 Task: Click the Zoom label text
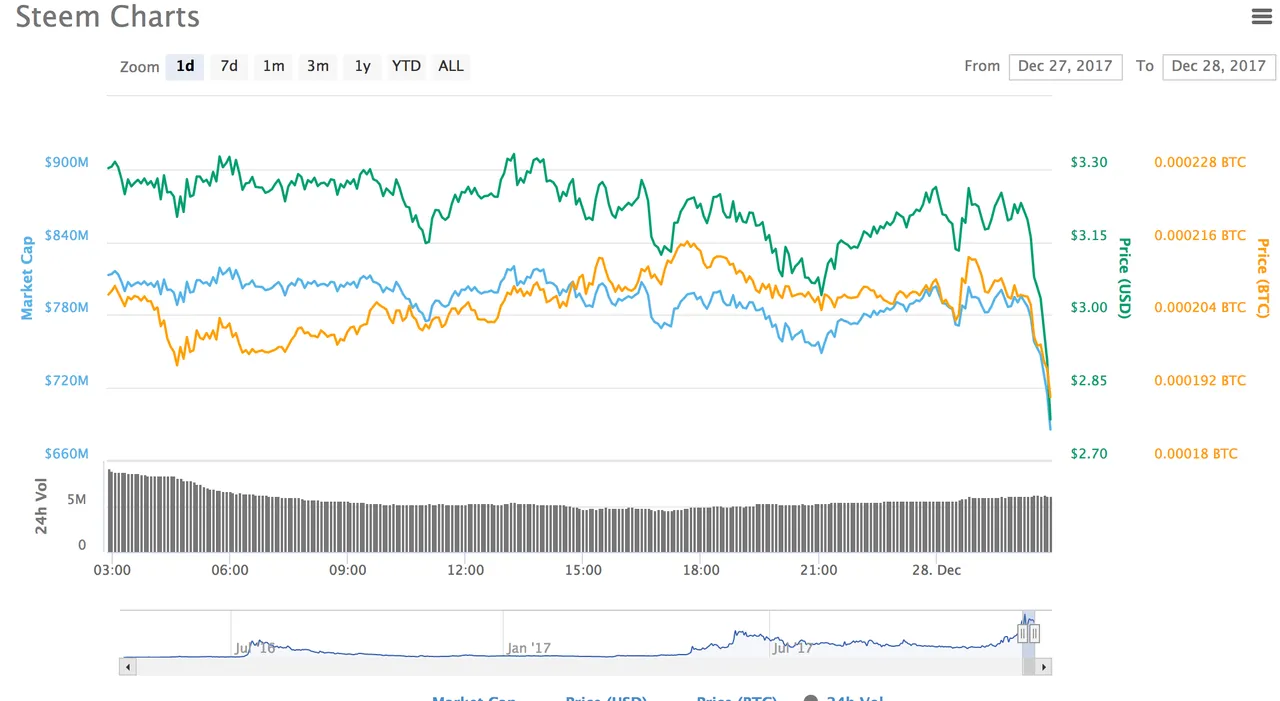[140, 67]
